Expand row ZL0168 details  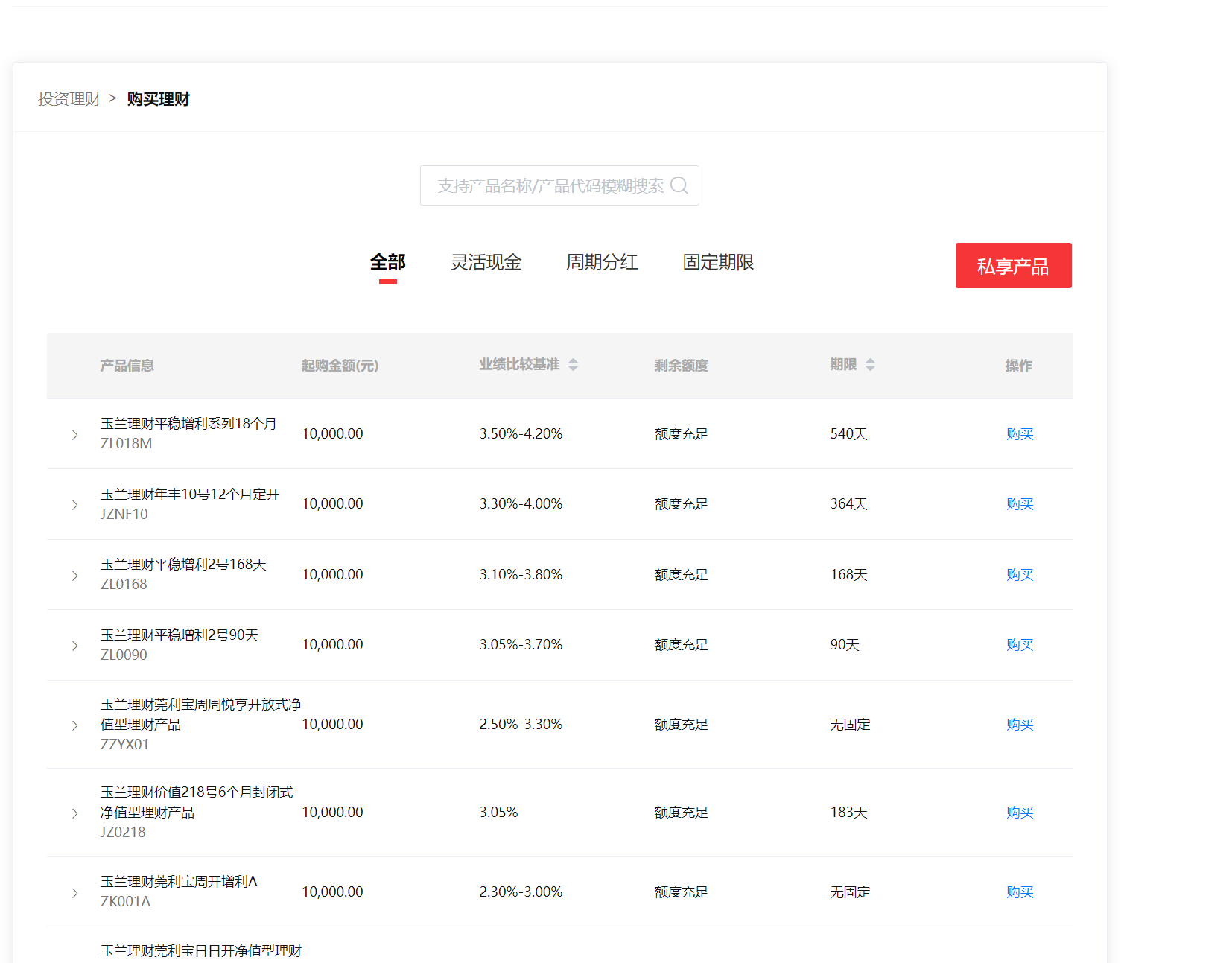click(74, 576)
